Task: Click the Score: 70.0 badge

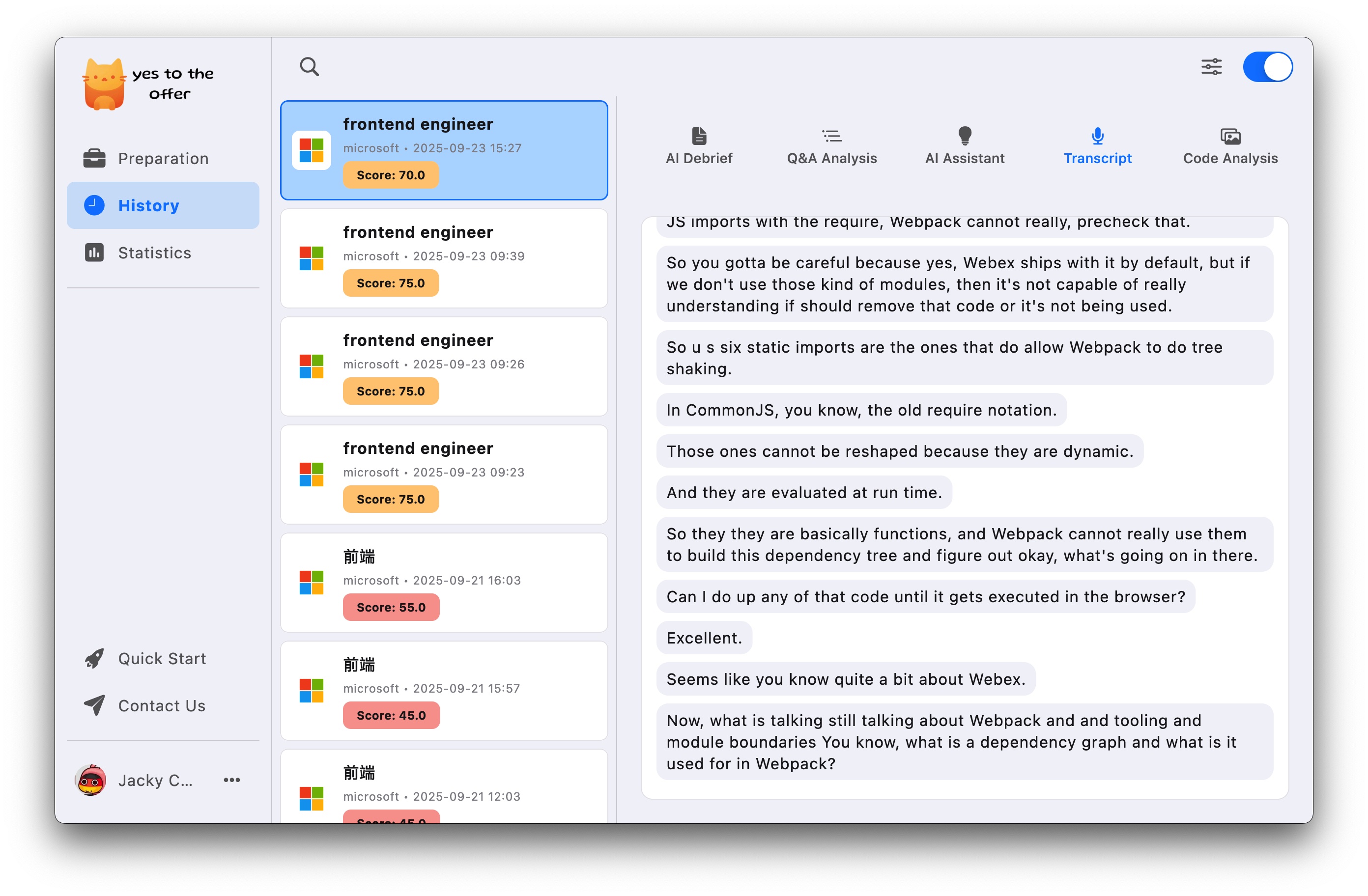Action: (x=391, y=175)
